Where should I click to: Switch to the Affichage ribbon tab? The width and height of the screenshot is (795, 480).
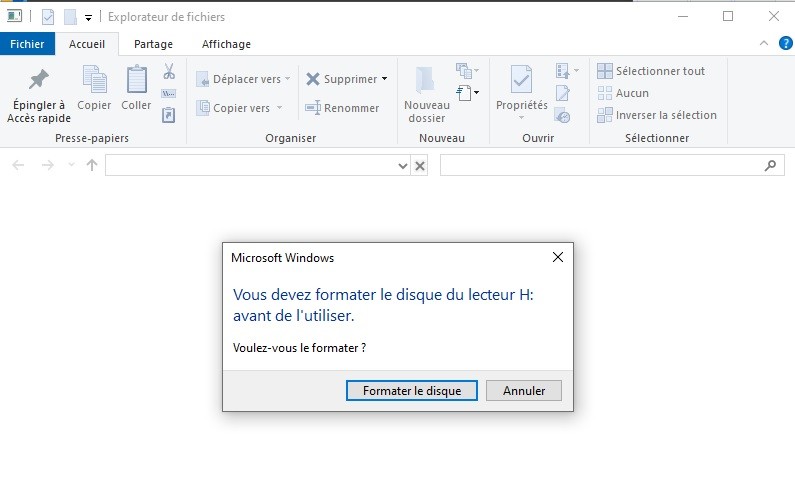(226, 44)
